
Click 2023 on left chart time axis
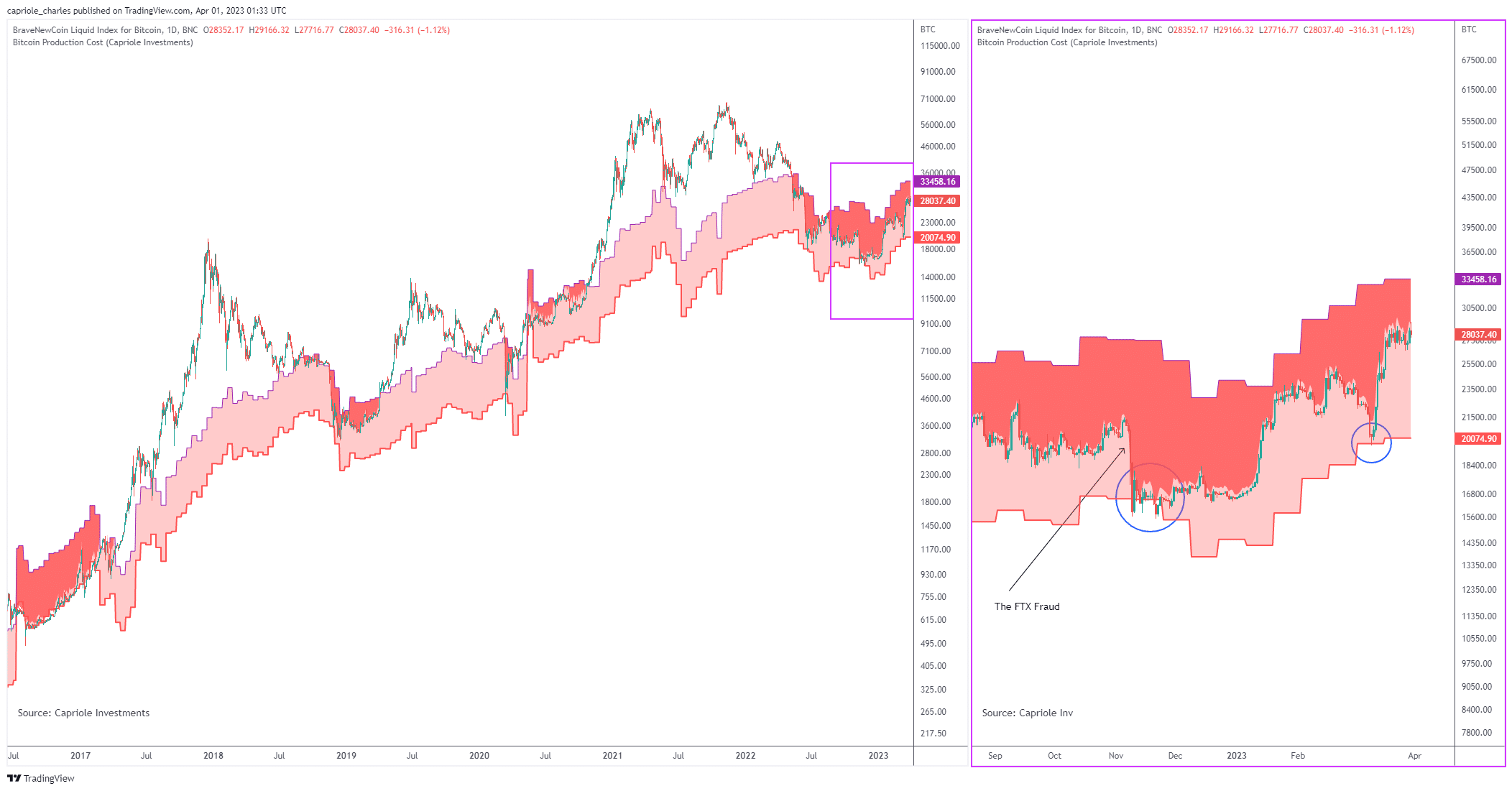(x=878, y=756)
